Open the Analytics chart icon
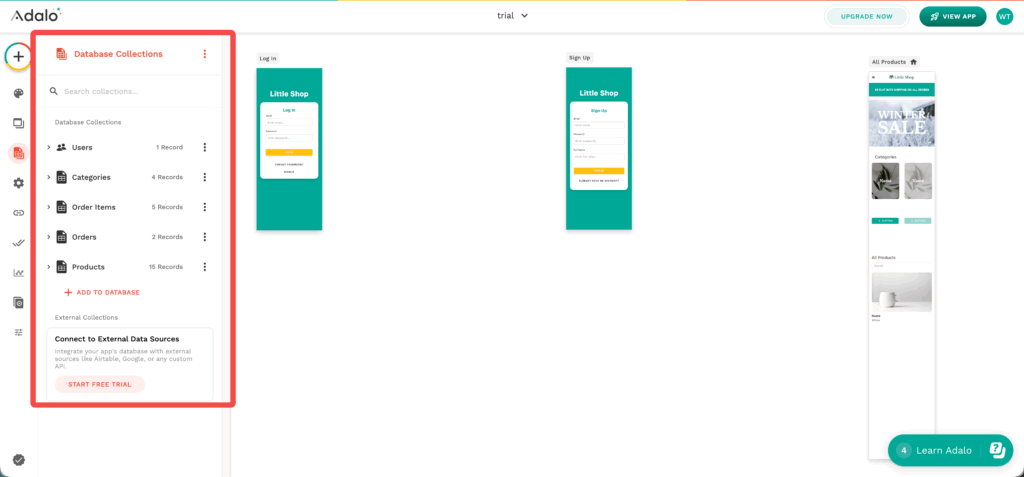The image size is (1024, 477). (18, 272)
